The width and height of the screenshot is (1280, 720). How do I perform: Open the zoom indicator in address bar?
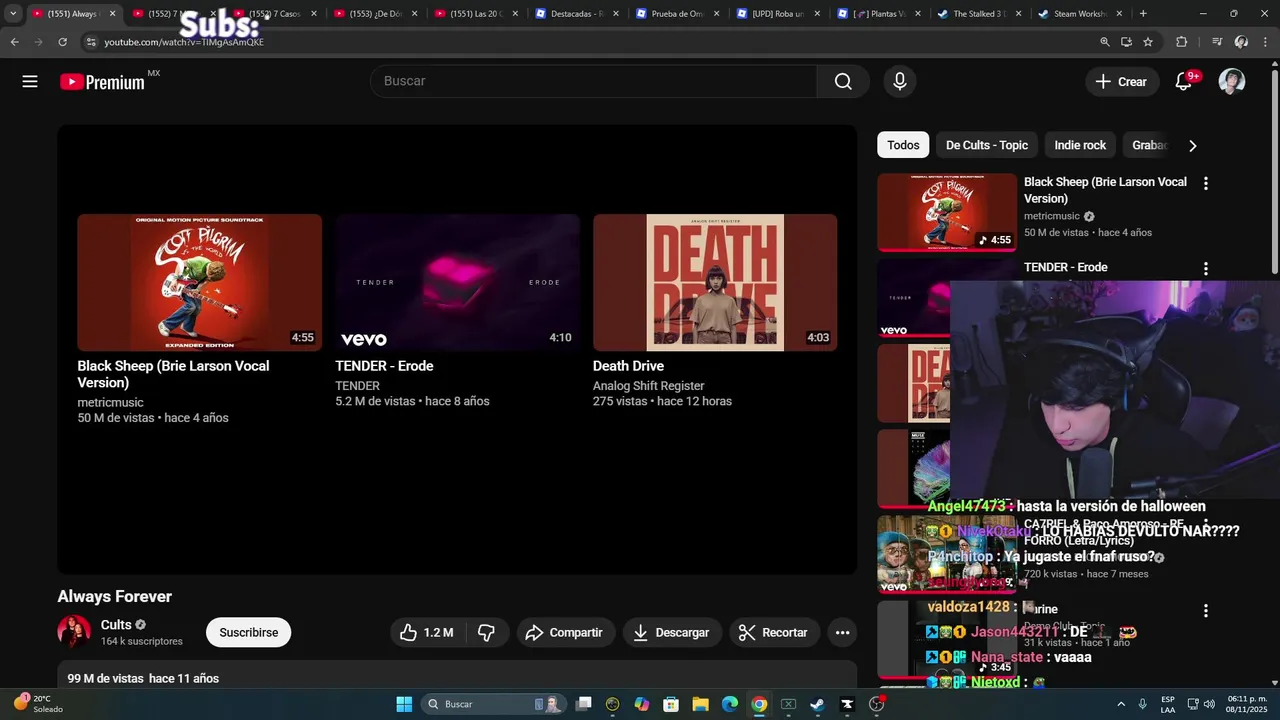pos(1105,42)
